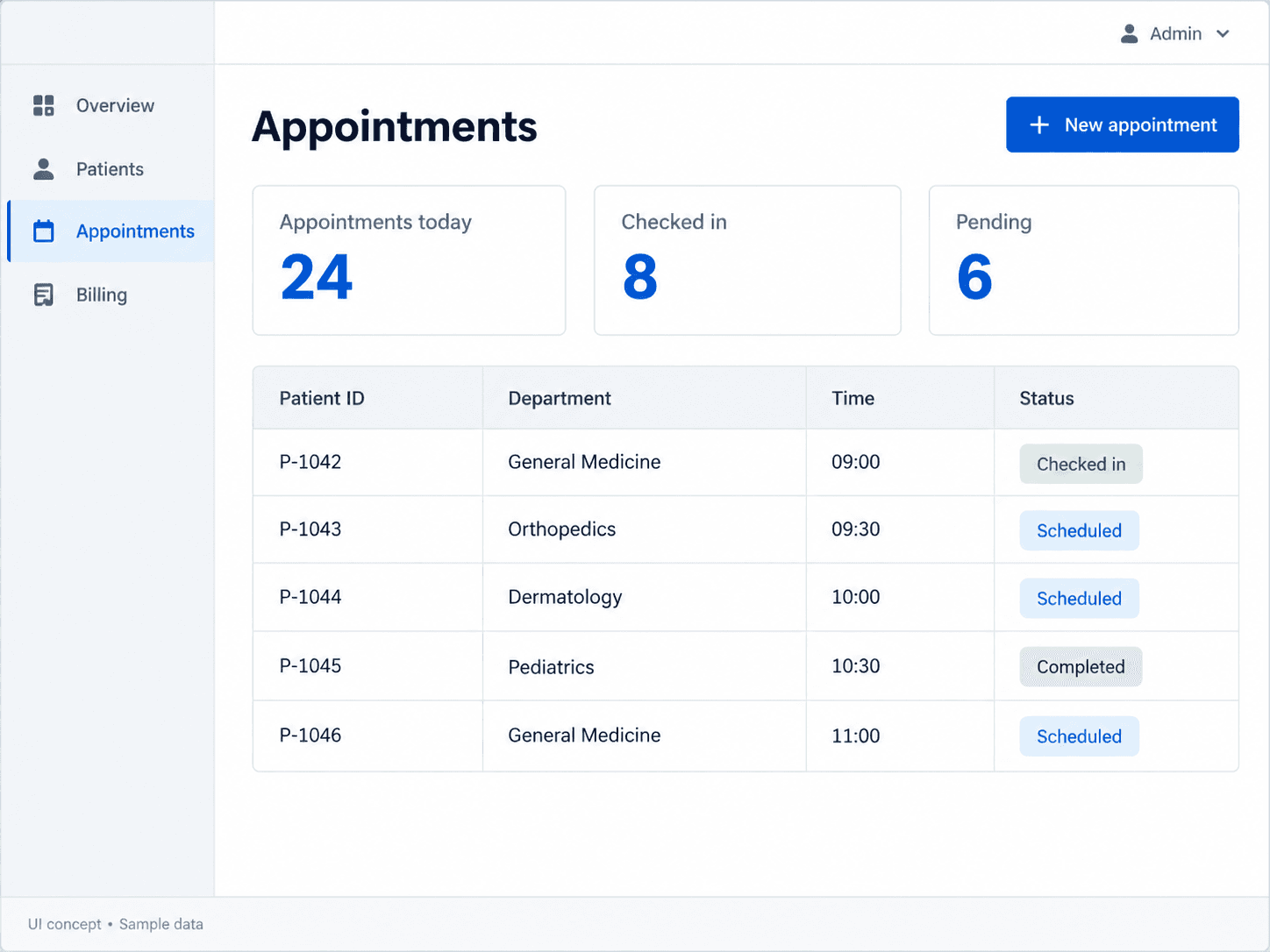Click the New appointment button text
Screen dimensions: 1270x952
pos(1140,124)
